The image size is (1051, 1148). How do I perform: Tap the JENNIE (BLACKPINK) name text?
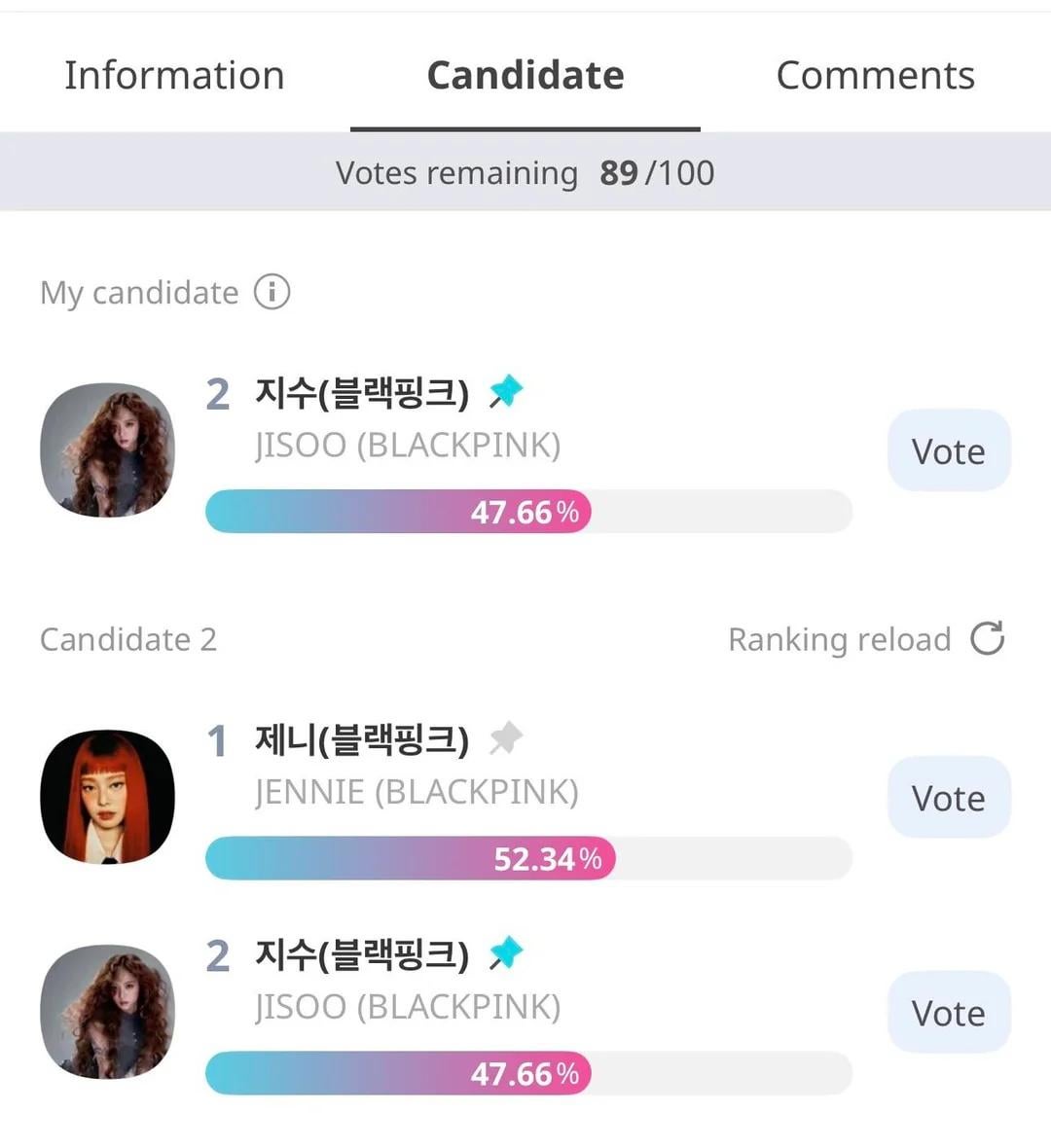[x=417, y=792]
